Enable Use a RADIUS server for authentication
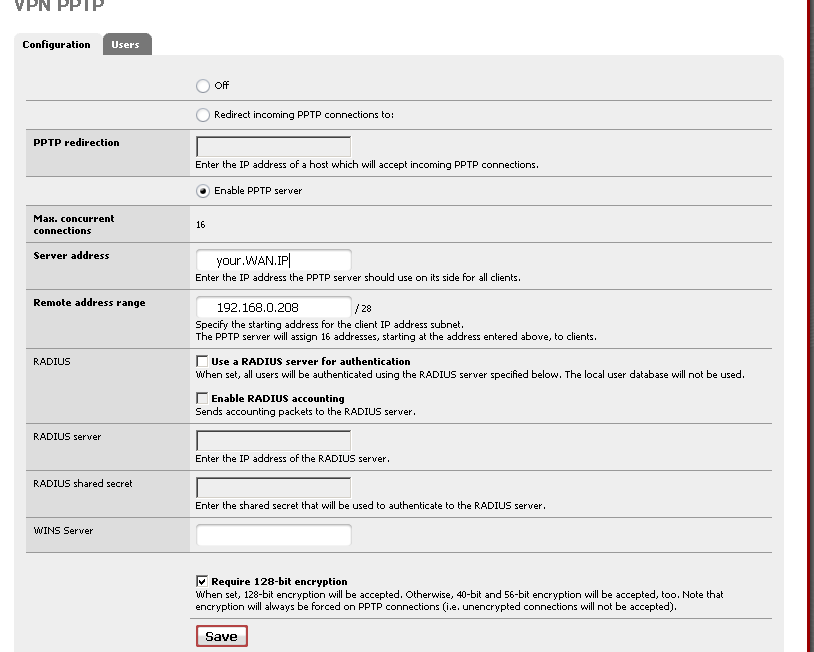 [202, 361]
